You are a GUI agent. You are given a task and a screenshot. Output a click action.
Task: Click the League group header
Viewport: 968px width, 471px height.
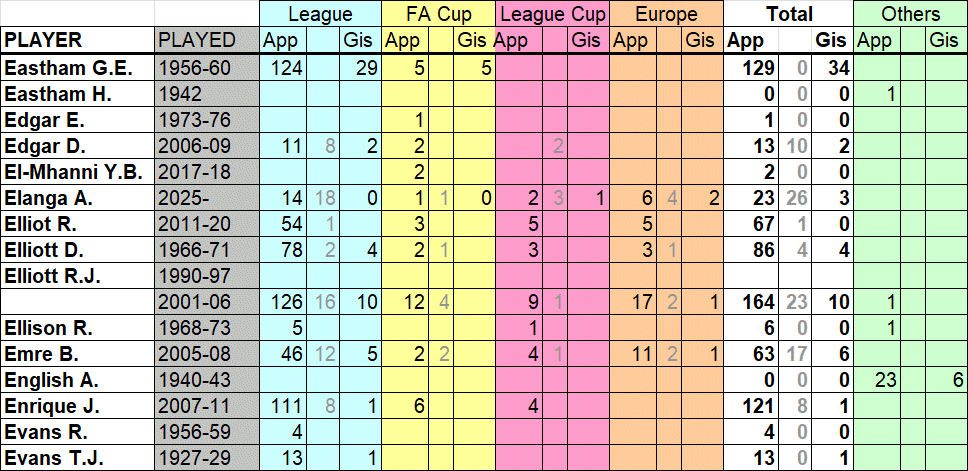(320, 14)
